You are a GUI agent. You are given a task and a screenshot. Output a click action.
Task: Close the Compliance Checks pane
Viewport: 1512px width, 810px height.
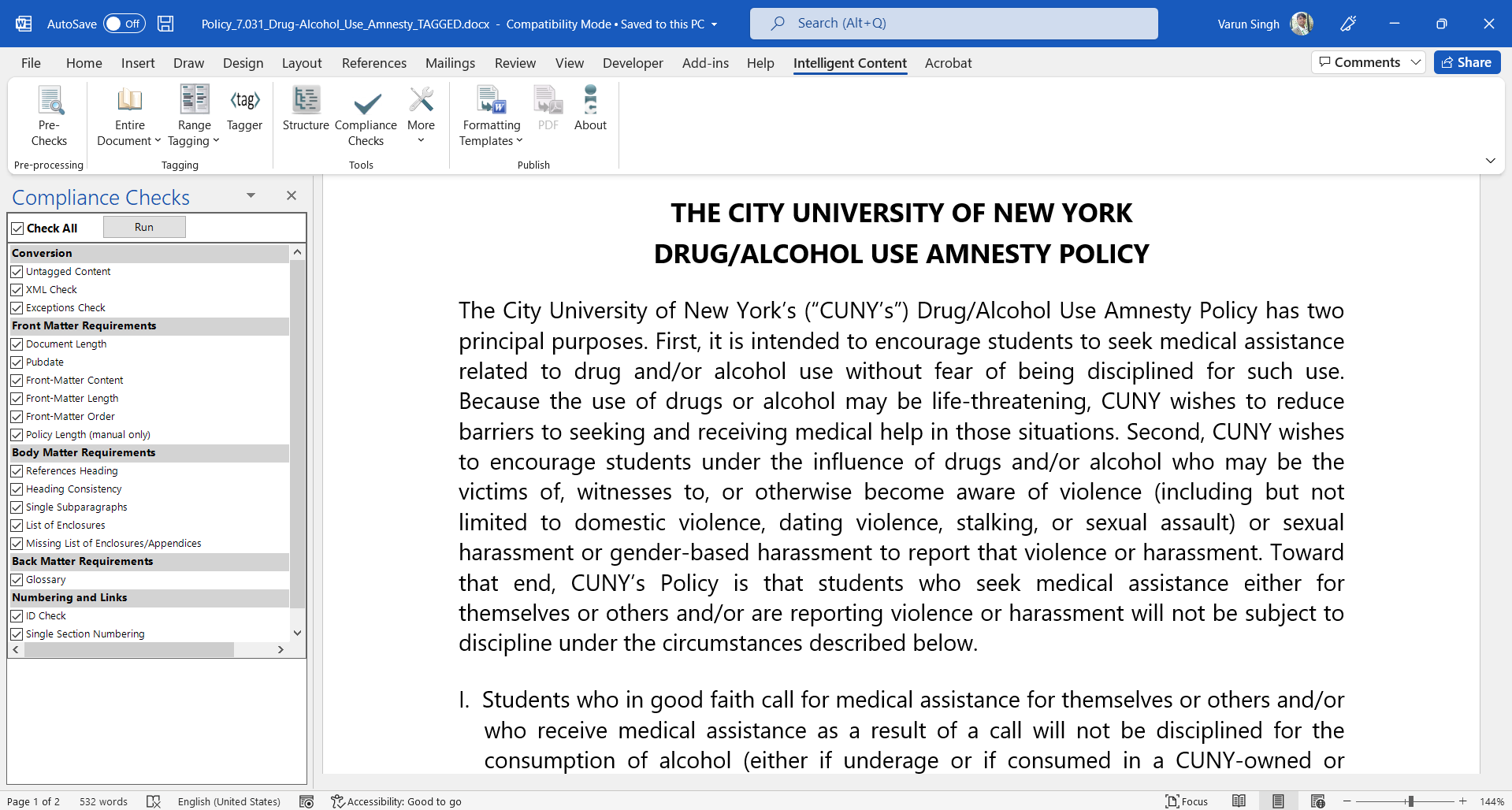(x=292, y=195)
